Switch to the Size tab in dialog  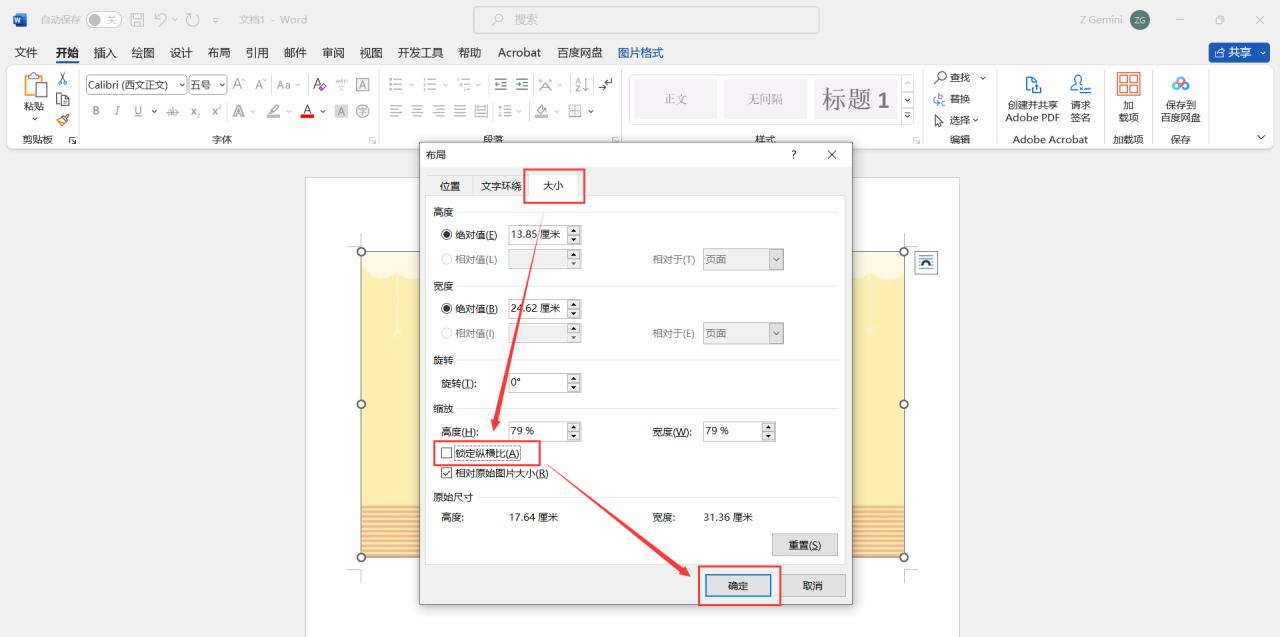click(553, 186)
